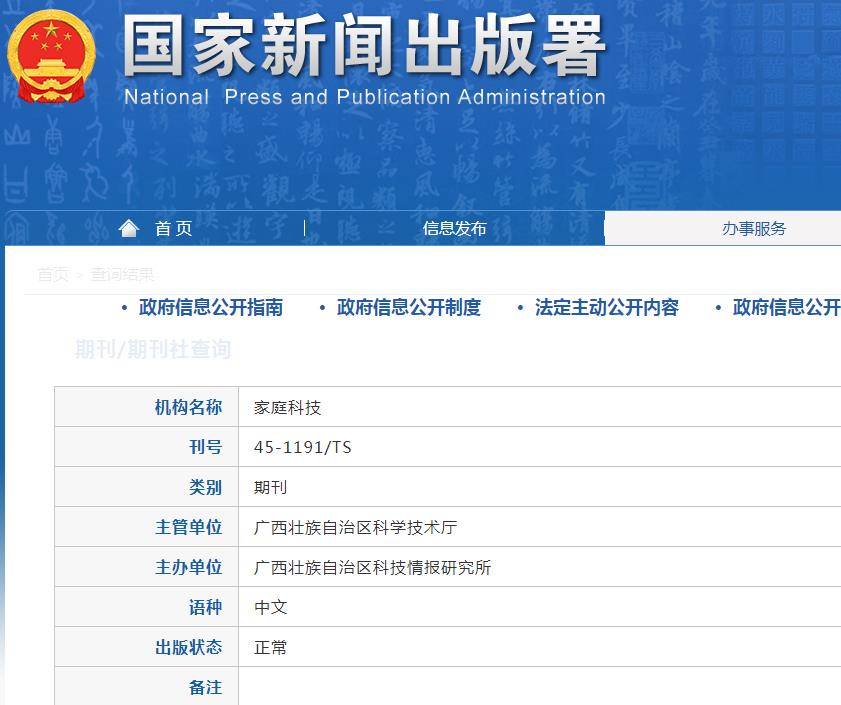841x705 pixels.
Task: Click the English site subtitle text
Action: [365, 97]
